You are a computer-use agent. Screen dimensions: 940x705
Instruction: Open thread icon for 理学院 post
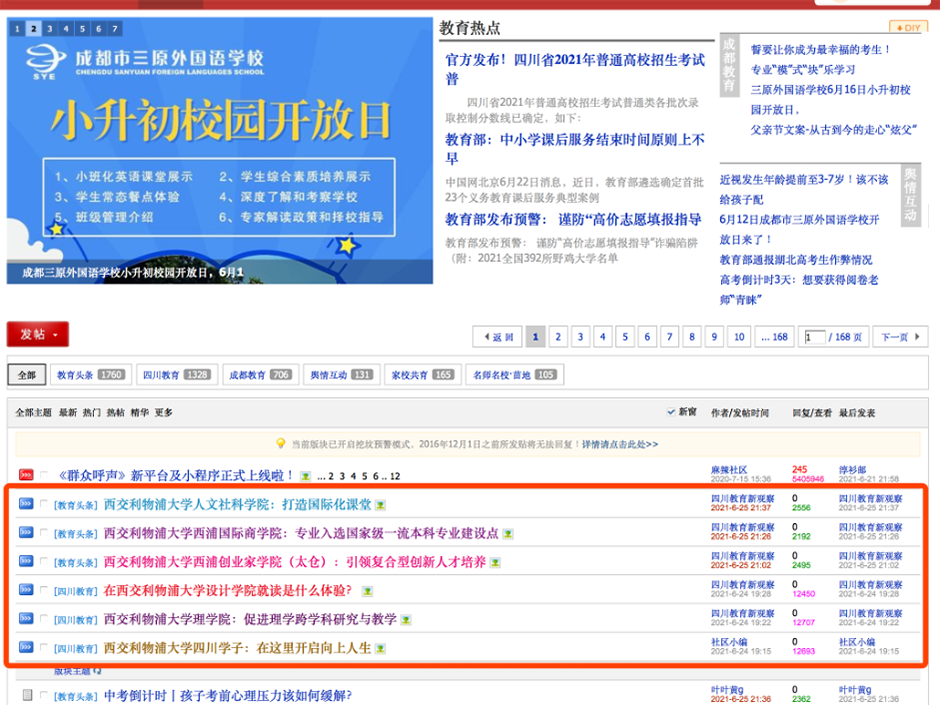(26, 617)
